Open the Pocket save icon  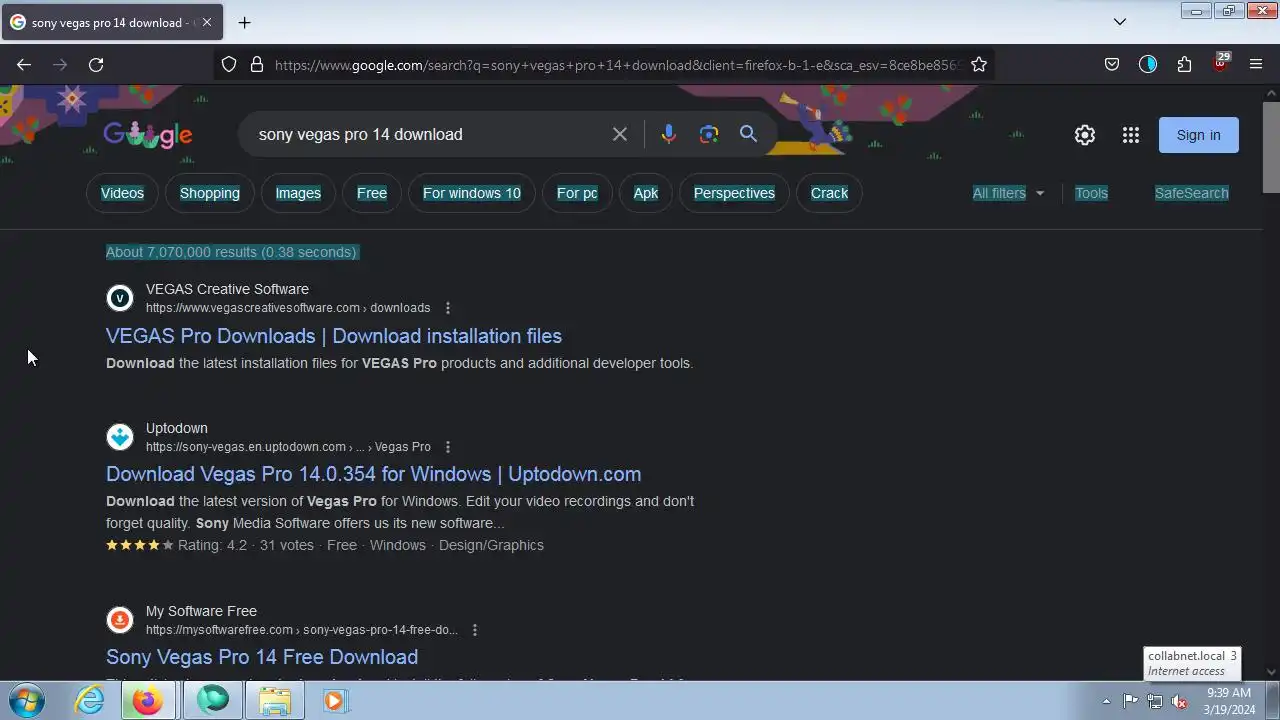tap(1112, 65)
